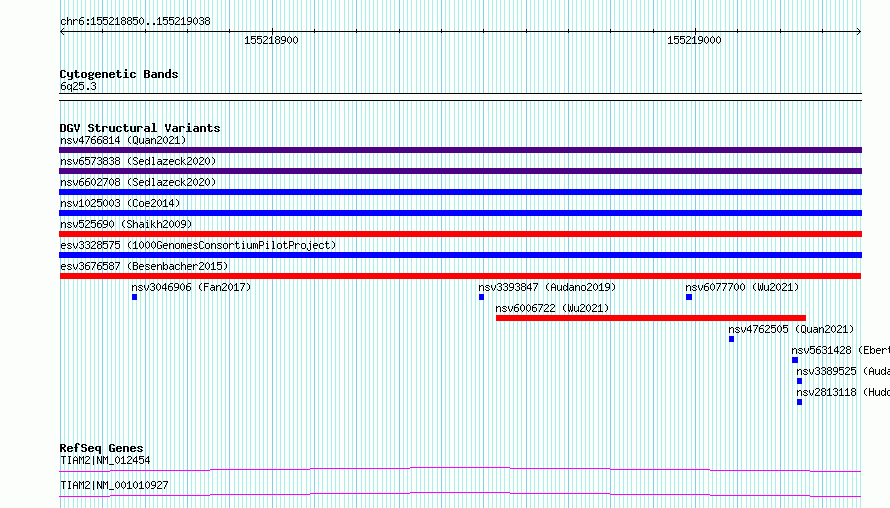Select the nsv3046906 blue square marker

point(135,297)
